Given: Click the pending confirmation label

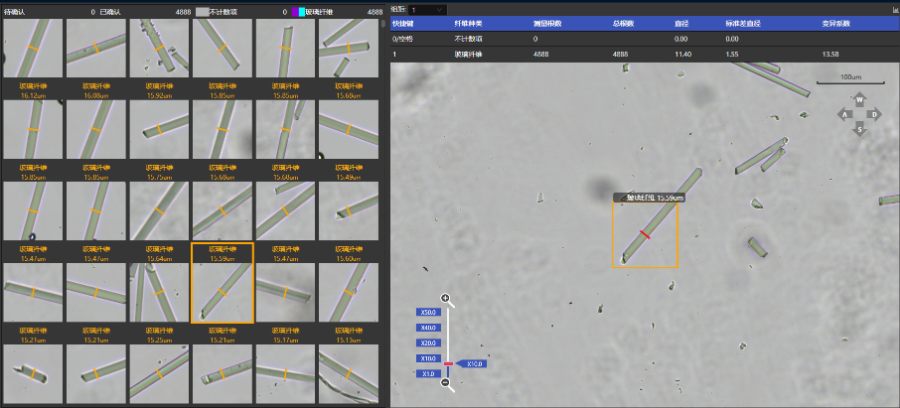Looking at the screenshot, I should pos(14,11).
